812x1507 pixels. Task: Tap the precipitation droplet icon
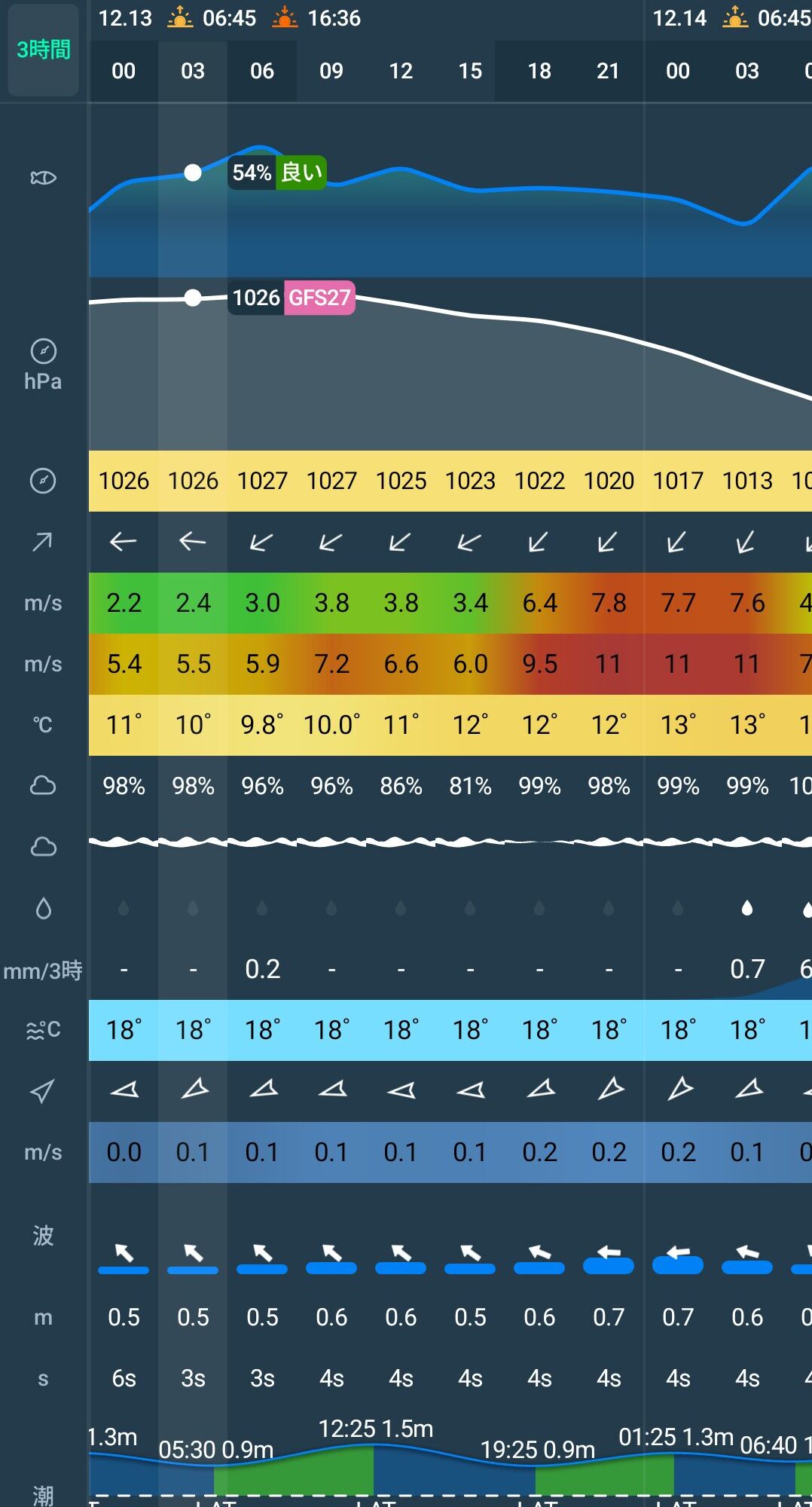(x=43, y=909)
